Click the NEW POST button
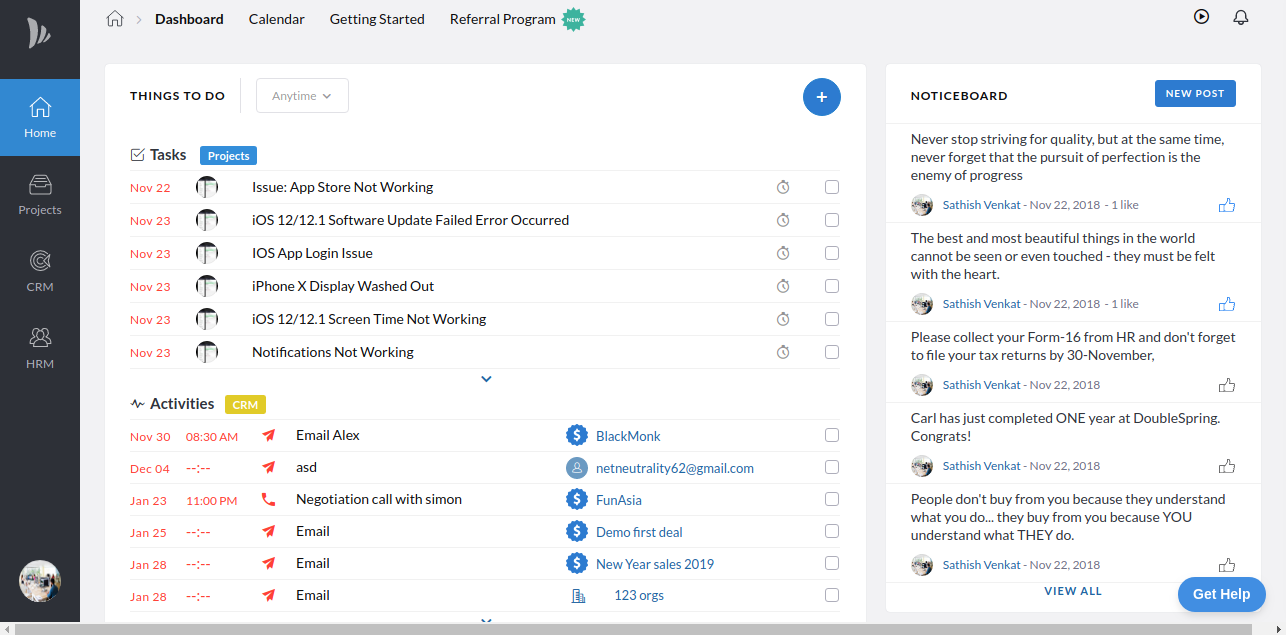This screenshot has height=635, width=1286. point(1195,93)
